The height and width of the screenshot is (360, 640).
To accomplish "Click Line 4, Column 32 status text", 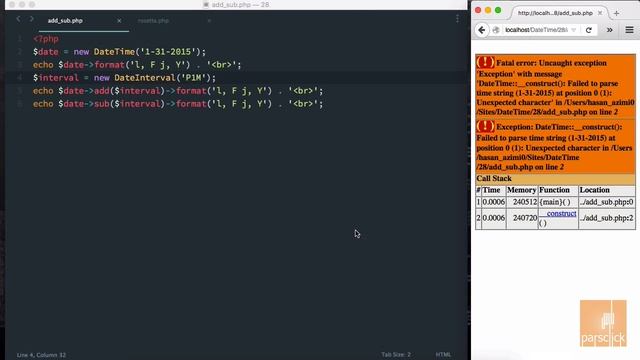I will coord(41,355).
